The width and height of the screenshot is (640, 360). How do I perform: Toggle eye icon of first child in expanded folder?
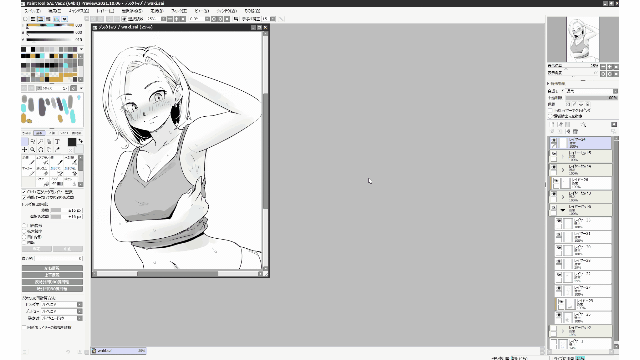559,222
